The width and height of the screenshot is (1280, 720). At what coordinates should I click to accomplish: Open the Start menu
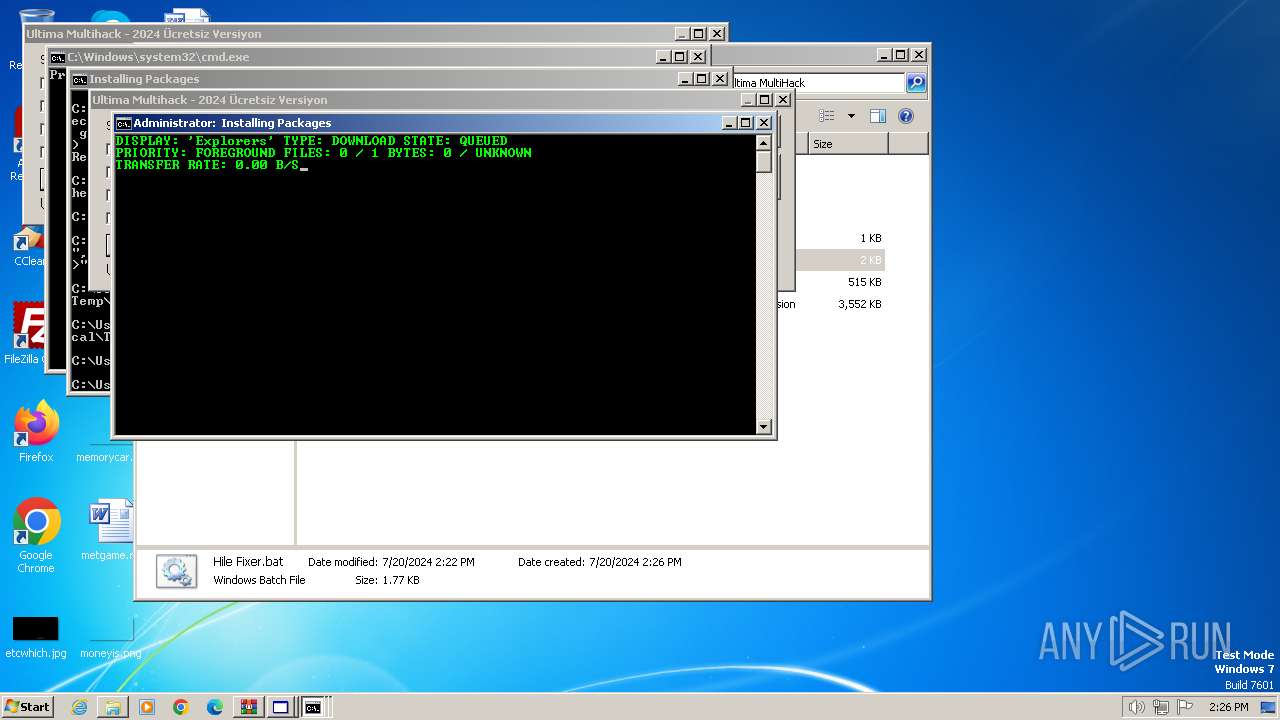coord(27,706)
